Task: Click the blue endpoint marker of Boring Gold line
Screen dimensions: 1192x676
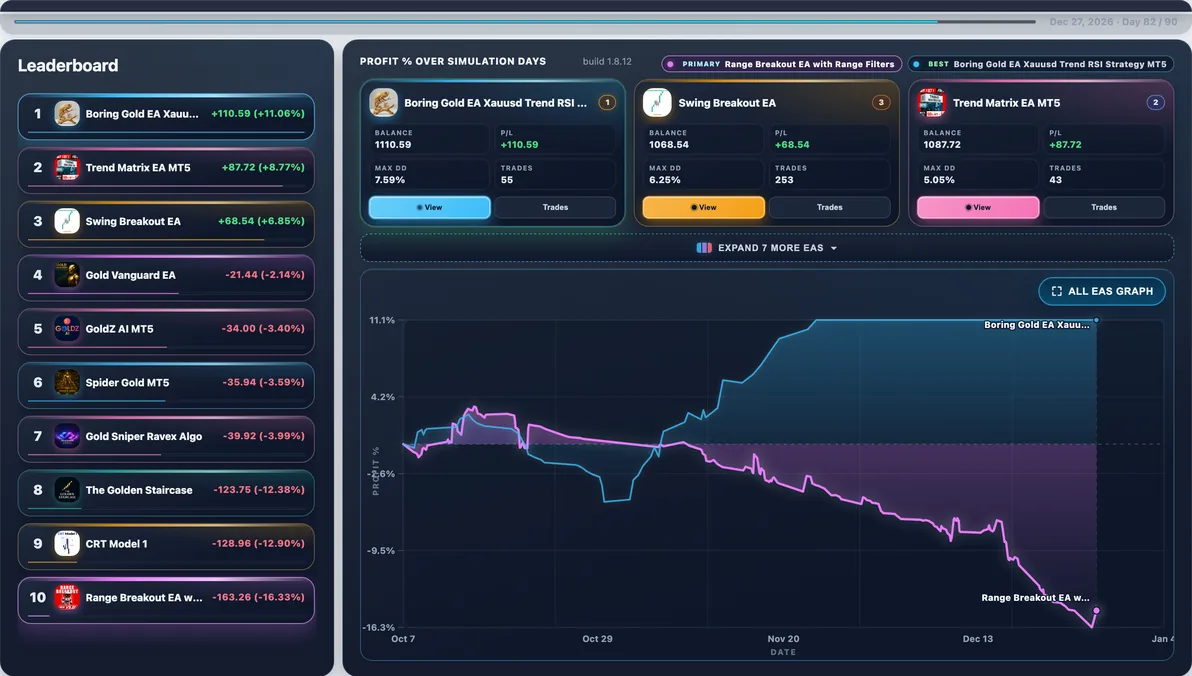Action: point(1096,320)
